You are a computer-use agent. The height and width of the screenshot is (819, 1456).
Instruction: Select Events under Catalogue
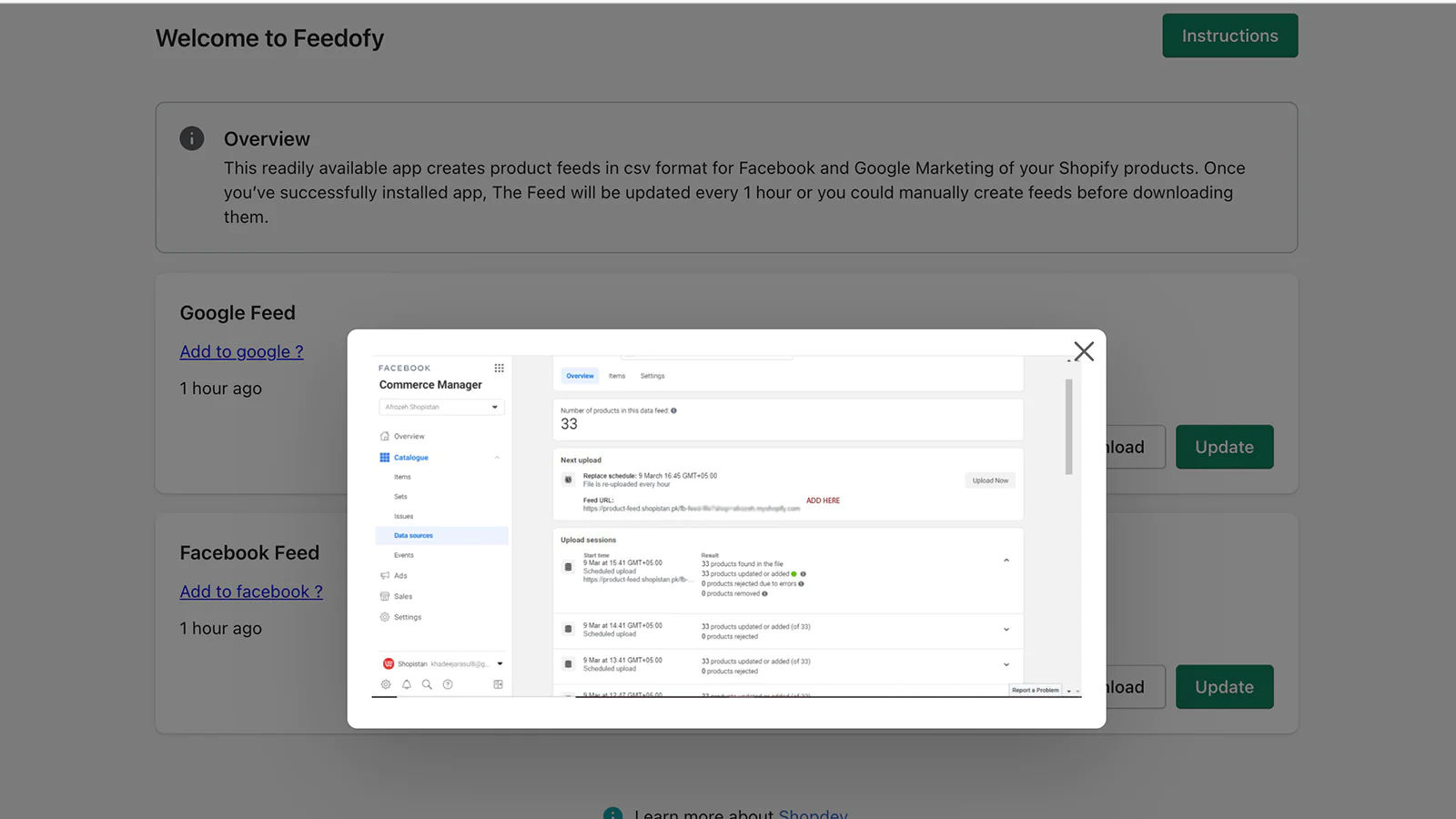point(404,555)
